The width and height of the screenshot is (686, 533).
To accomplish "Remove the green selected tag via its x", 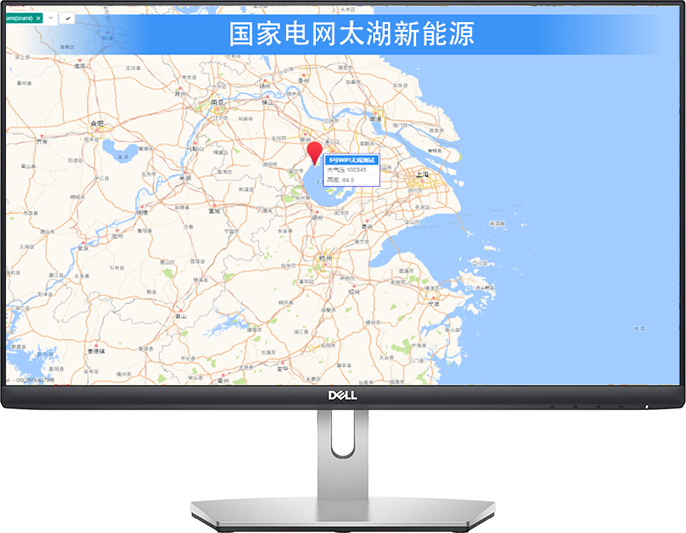I will [x=38, y=18].
